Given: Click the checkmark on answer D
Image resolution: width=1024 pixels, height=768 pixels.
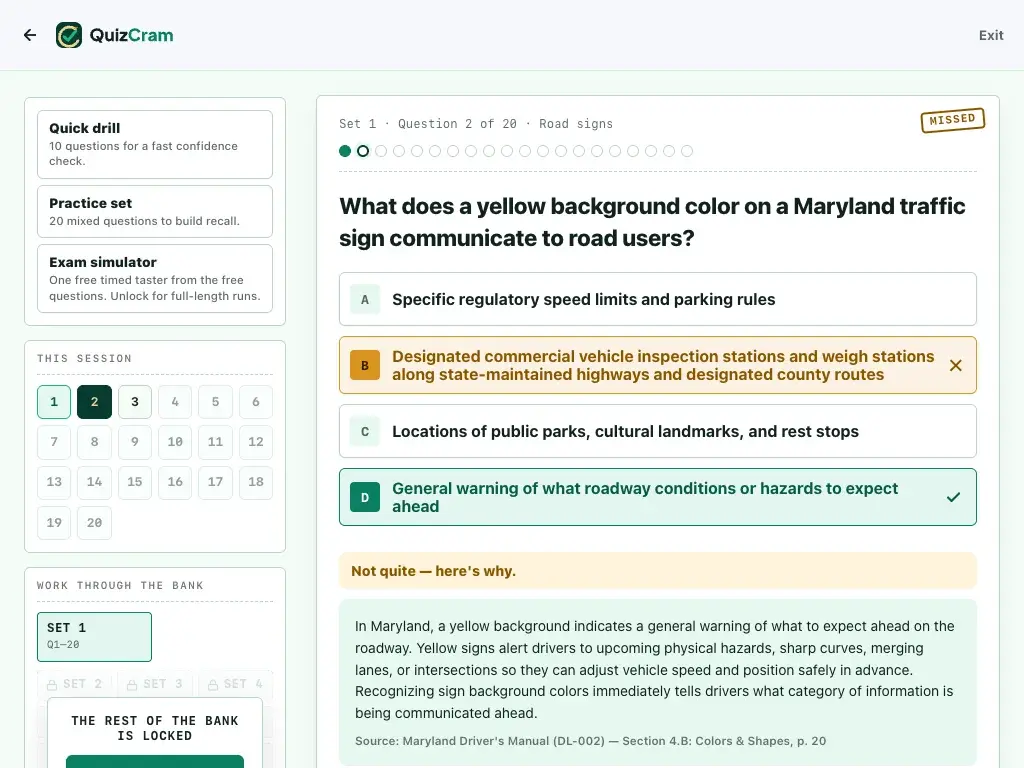Looking at the screenshot, I should click(x=953, y=497).
